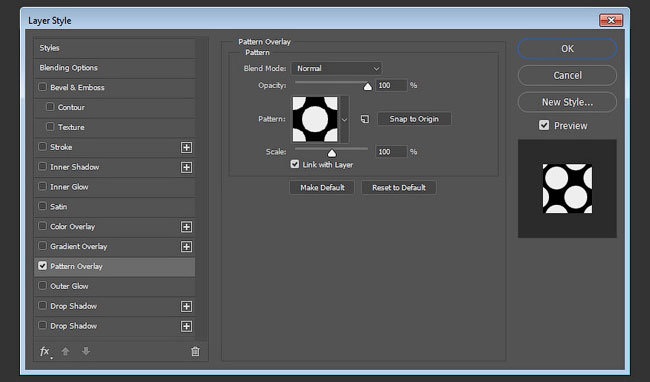Enable the Bevel & Emboss checkbox
The image size is (650, 382).
point(42,87)
